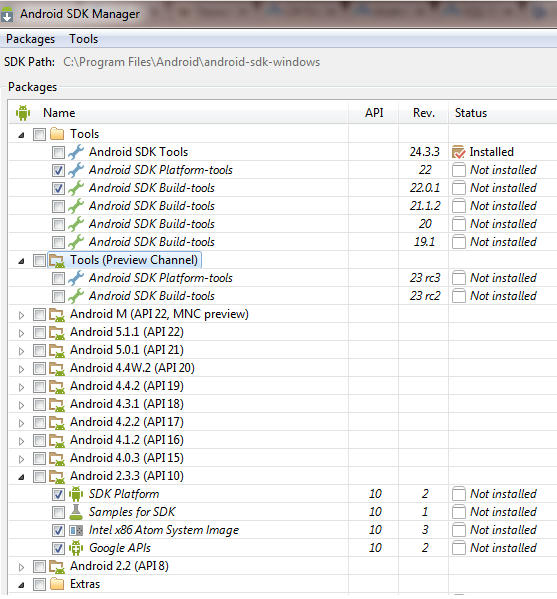Check Android SDK Build-tools 21.1.2 checkbox
Image resolution: width=557 pixels, height=599 pixels.
coord(58,206)
